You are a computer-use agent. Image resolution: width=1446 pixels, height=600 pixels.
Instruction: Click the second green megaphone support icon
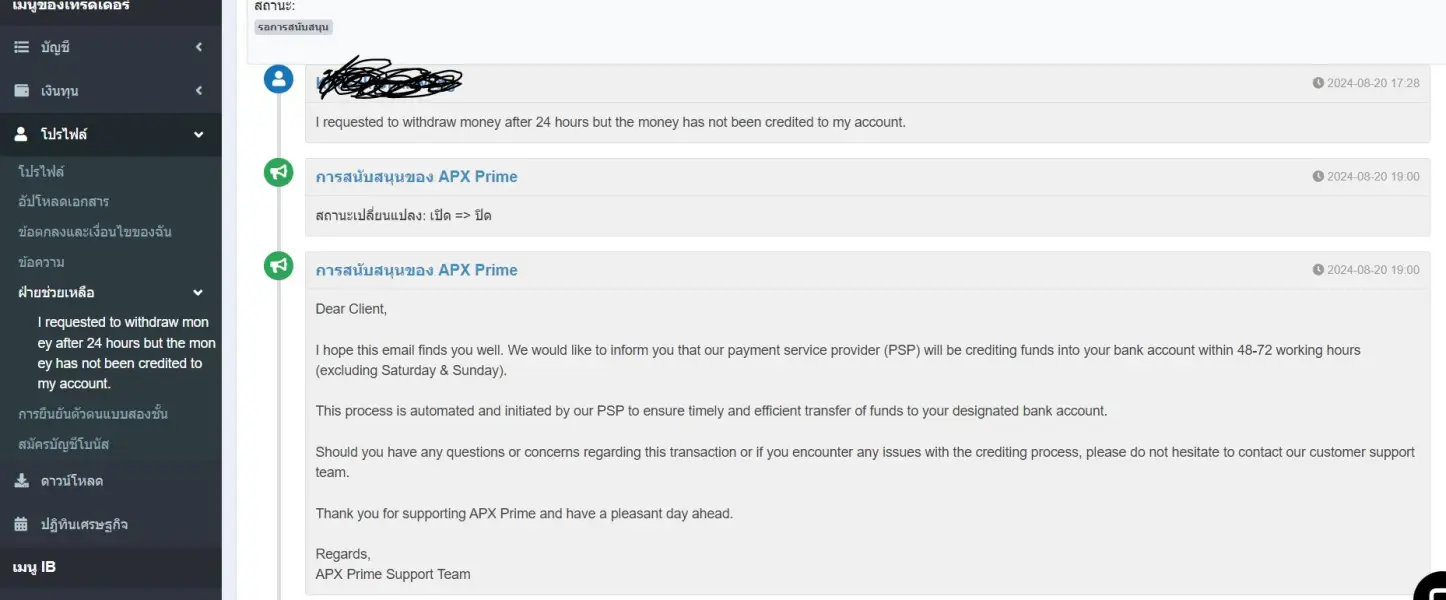pos(279,266)
